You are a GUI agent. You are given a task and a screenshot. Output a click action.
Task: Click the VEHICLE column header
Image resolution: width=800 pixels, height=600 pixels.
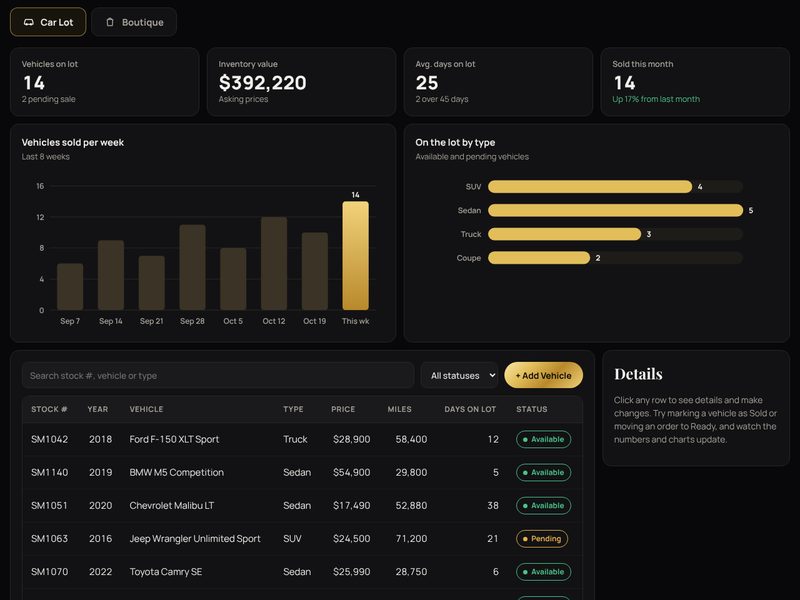146,409
